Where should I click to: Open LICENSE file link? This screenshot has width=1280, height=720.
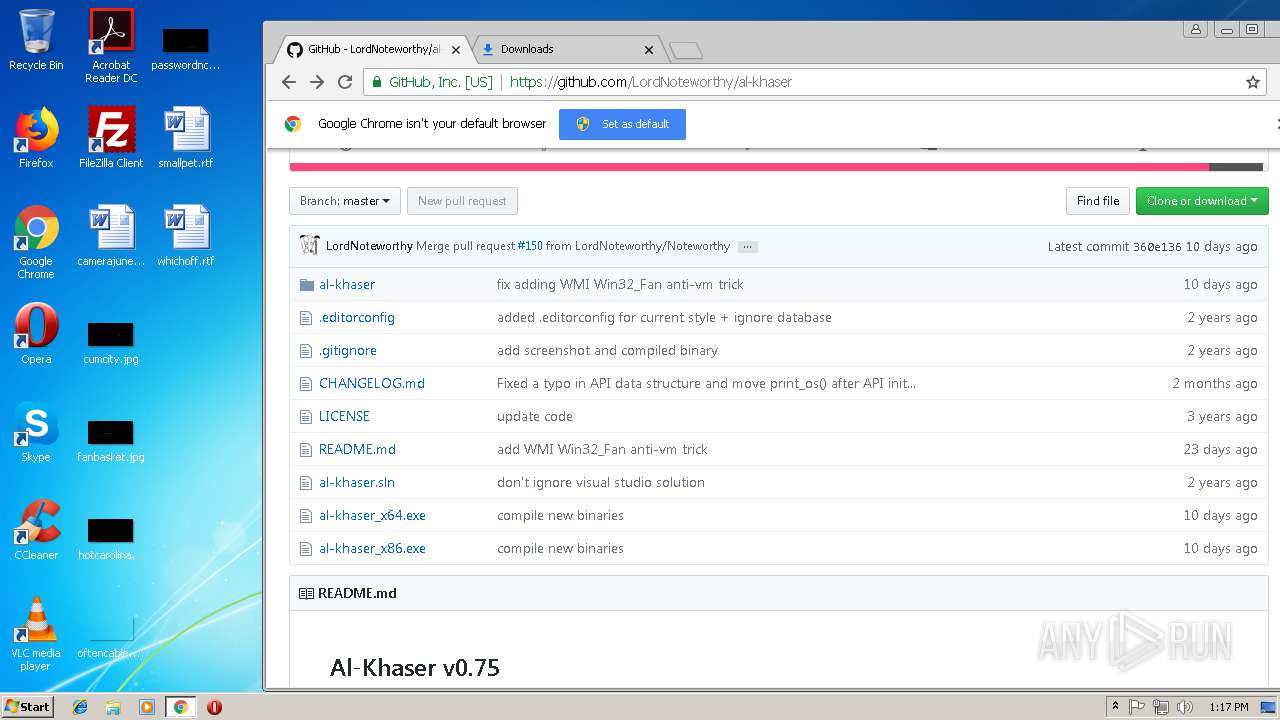[x=344, y=416]
